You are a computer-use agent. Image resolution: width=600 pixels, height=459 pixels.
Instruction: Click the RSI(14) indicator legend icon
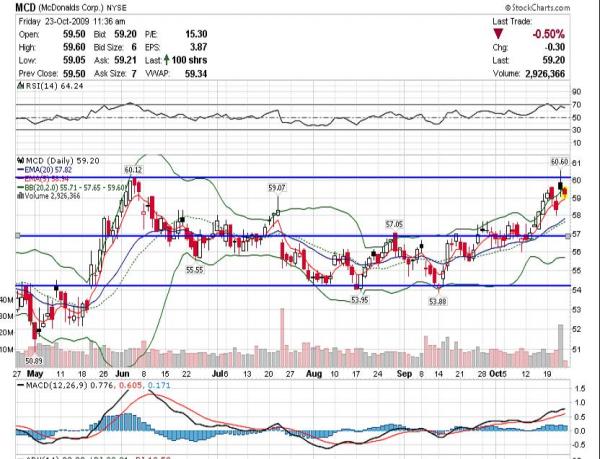pyautogui.click(x=21, y=86)
